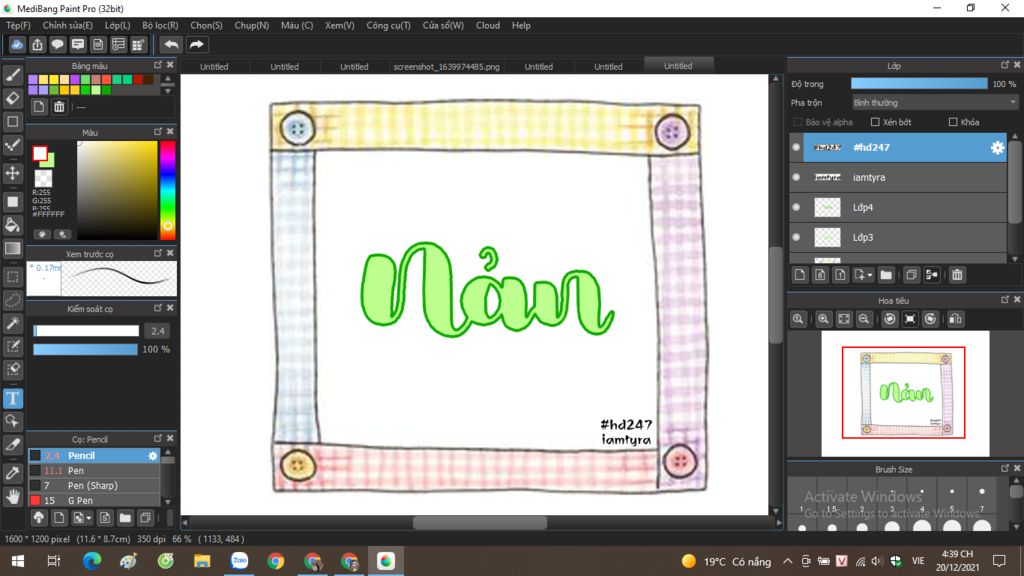The image size is (1024, 576).
Task: Click the brush size value 2.4 box
Action: click(157, 331)
